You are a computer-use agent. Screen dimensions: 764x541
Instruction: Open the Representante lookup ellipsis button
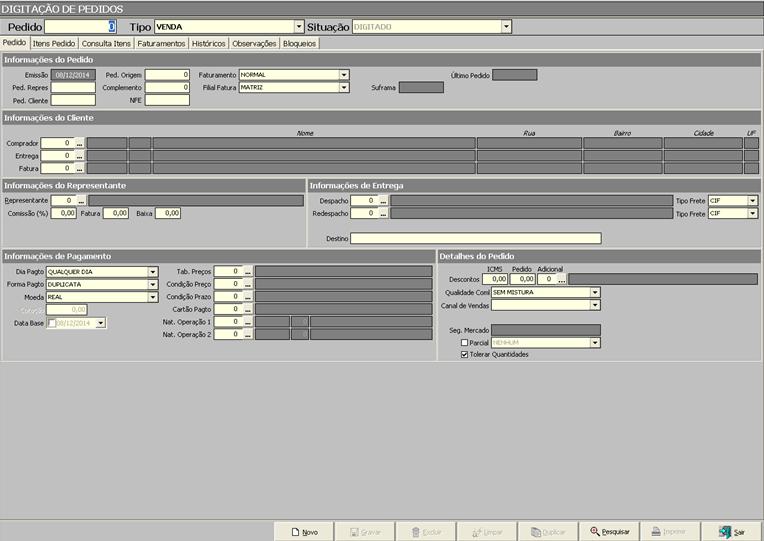tap(81, 200)
